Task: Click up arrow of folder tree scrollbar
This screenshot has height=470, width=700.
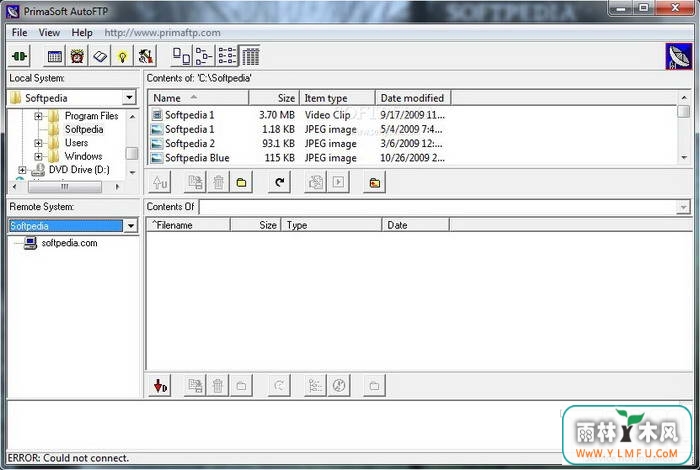Action: click(x=132, y=116)
